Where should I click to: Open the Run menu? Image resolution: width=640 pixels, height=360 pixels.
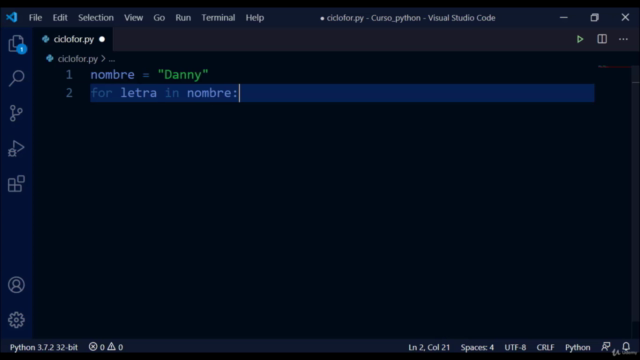click(183, 18)
